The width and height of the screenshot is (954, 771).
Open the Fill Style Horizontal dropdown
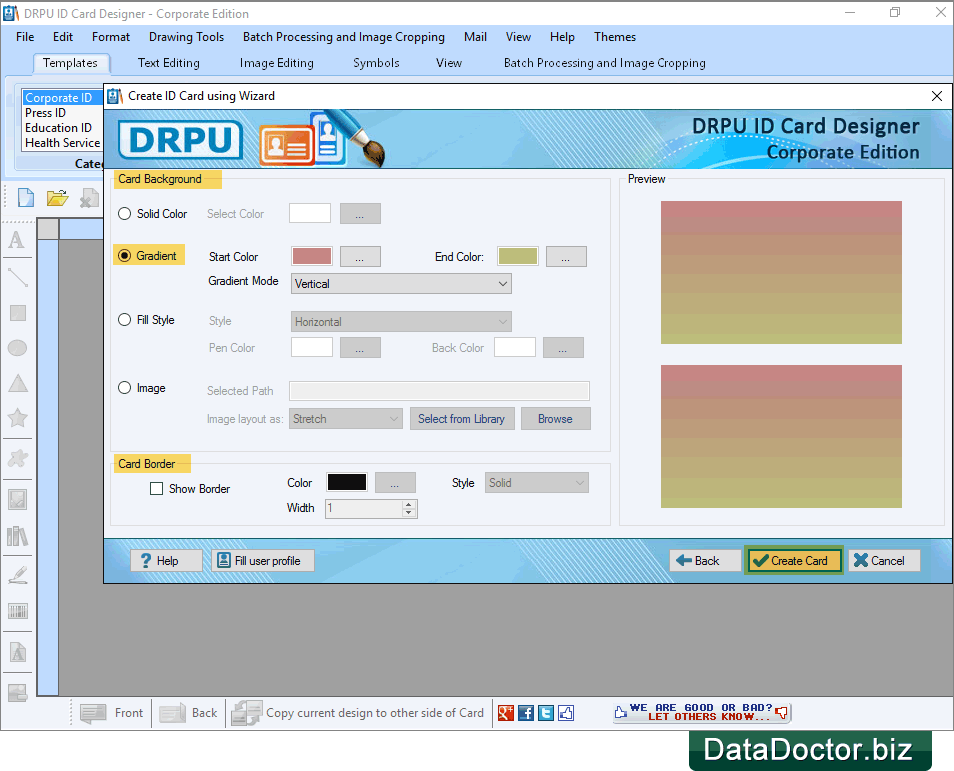pos(401,321)
